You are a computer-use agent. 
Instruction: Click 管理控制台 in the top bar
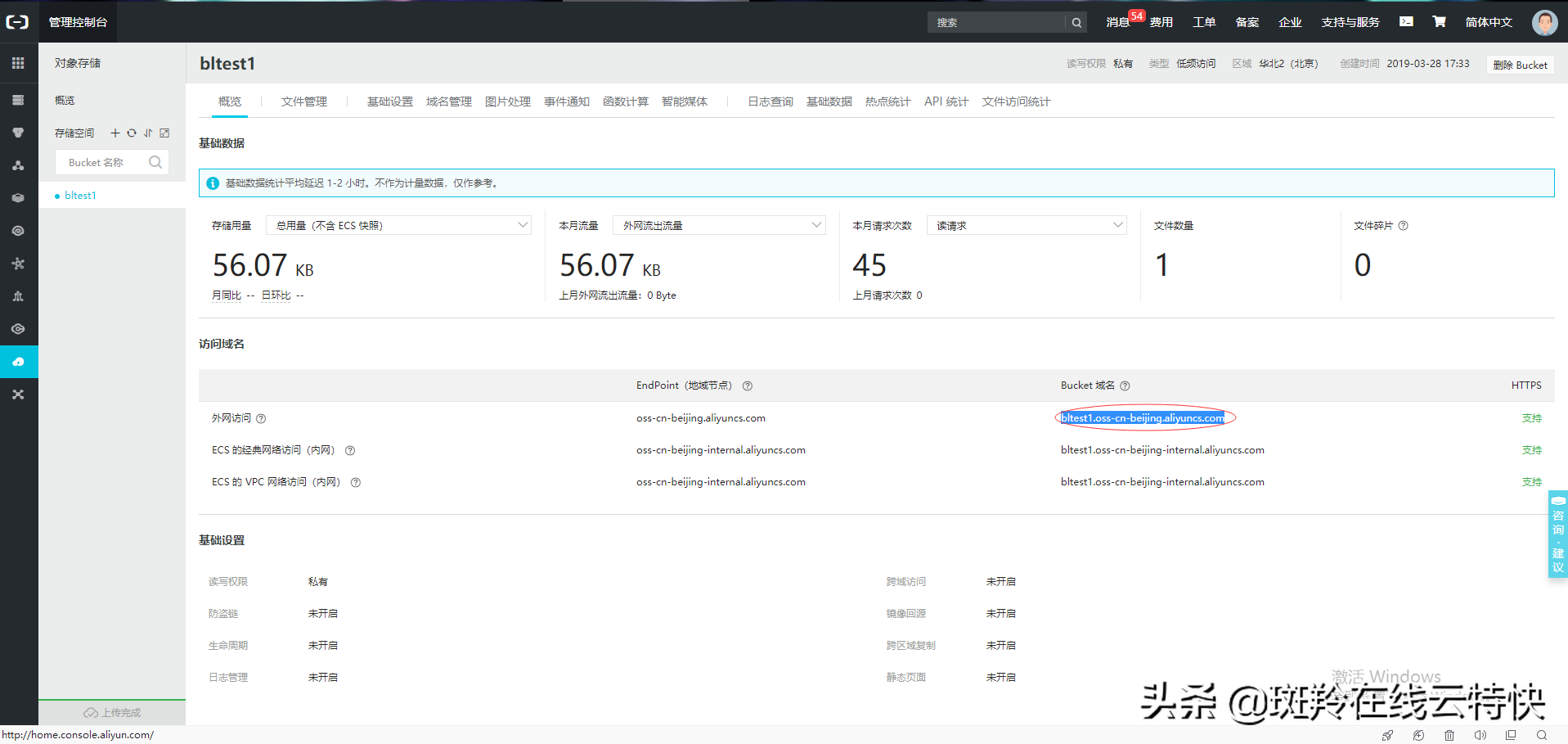78,22
